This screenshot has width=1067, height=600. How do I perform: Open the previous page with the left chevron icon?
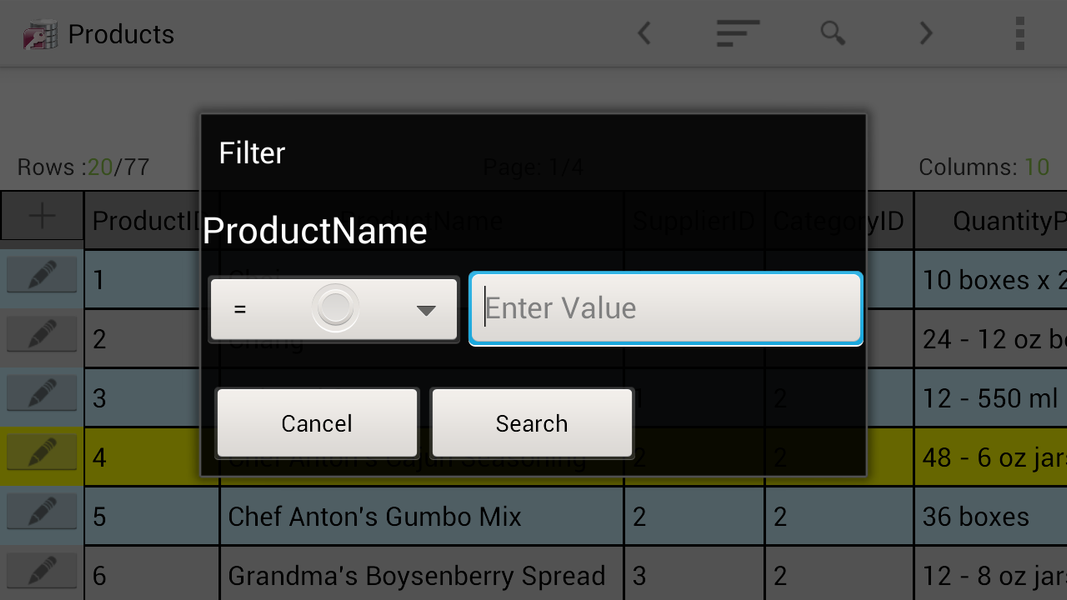643,33
